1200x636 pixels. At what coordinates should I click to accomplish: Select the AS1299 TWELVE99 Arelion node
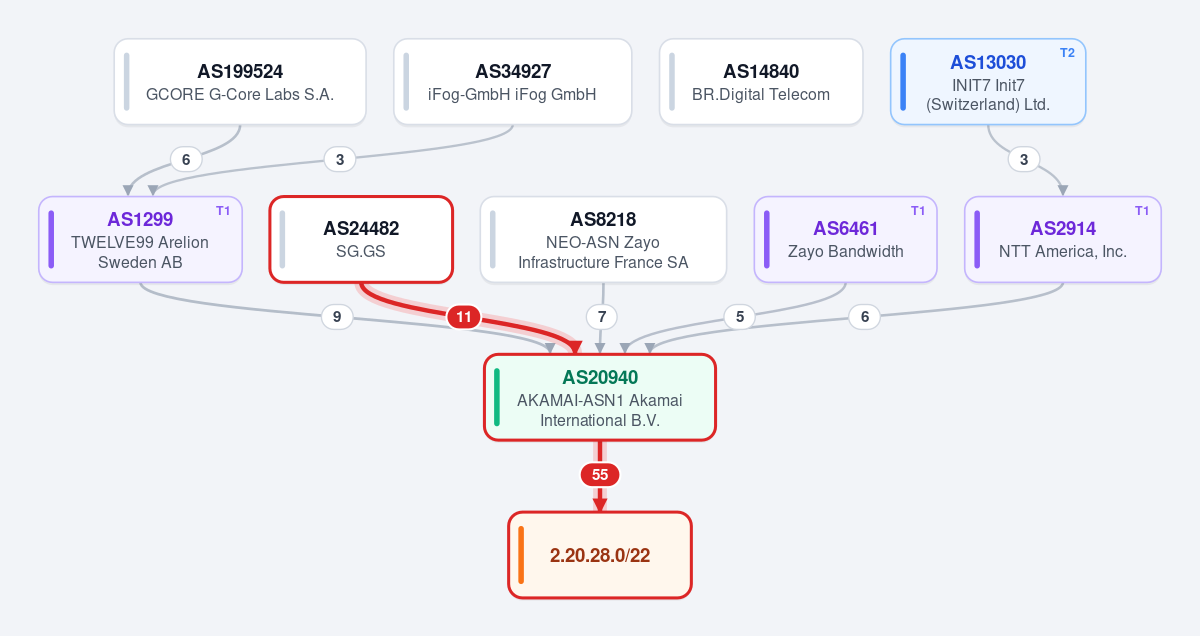pyautogui.click(x=141, y=239)
